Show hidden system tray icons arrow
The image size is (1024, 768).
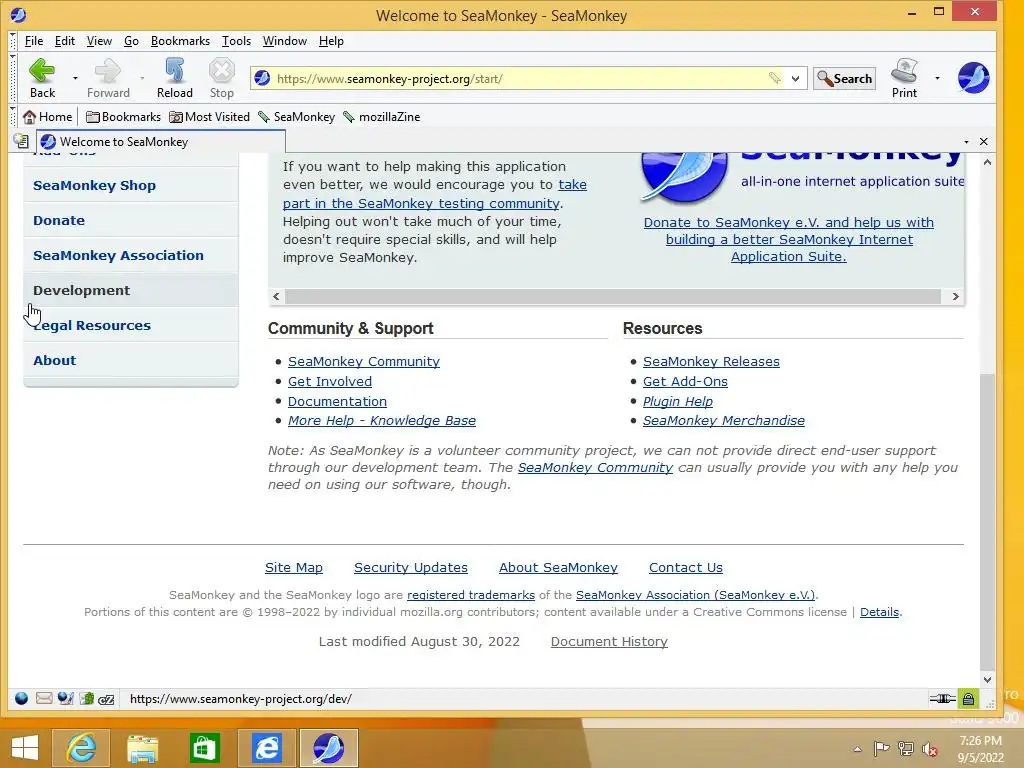pos(857,749)
